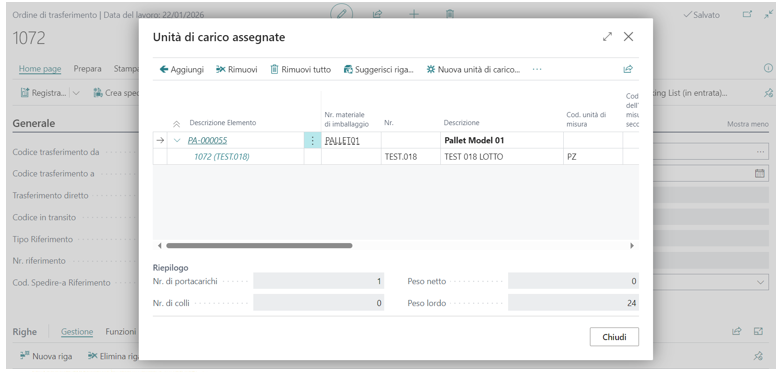The image size is (780, 372).
Task: Collapse all rows with double chevron header icon
Action: 176,124
